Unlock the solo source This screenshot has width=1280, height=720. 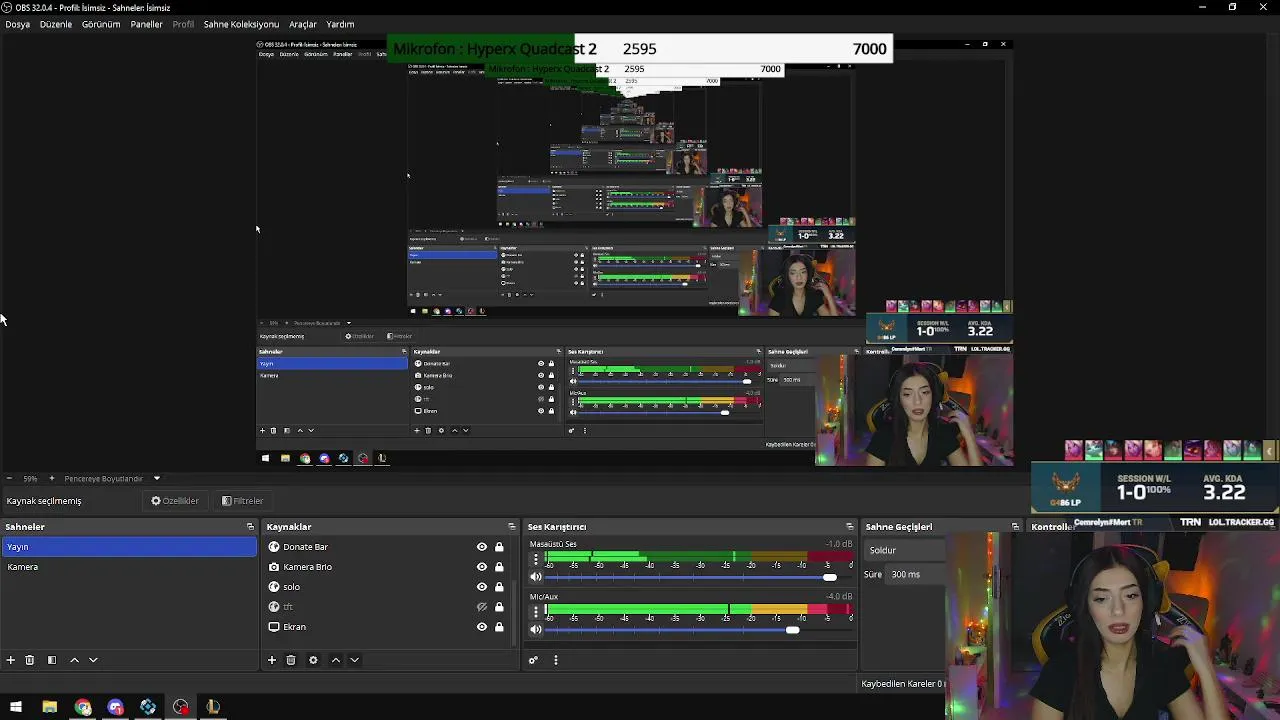[x=499, y=587]
